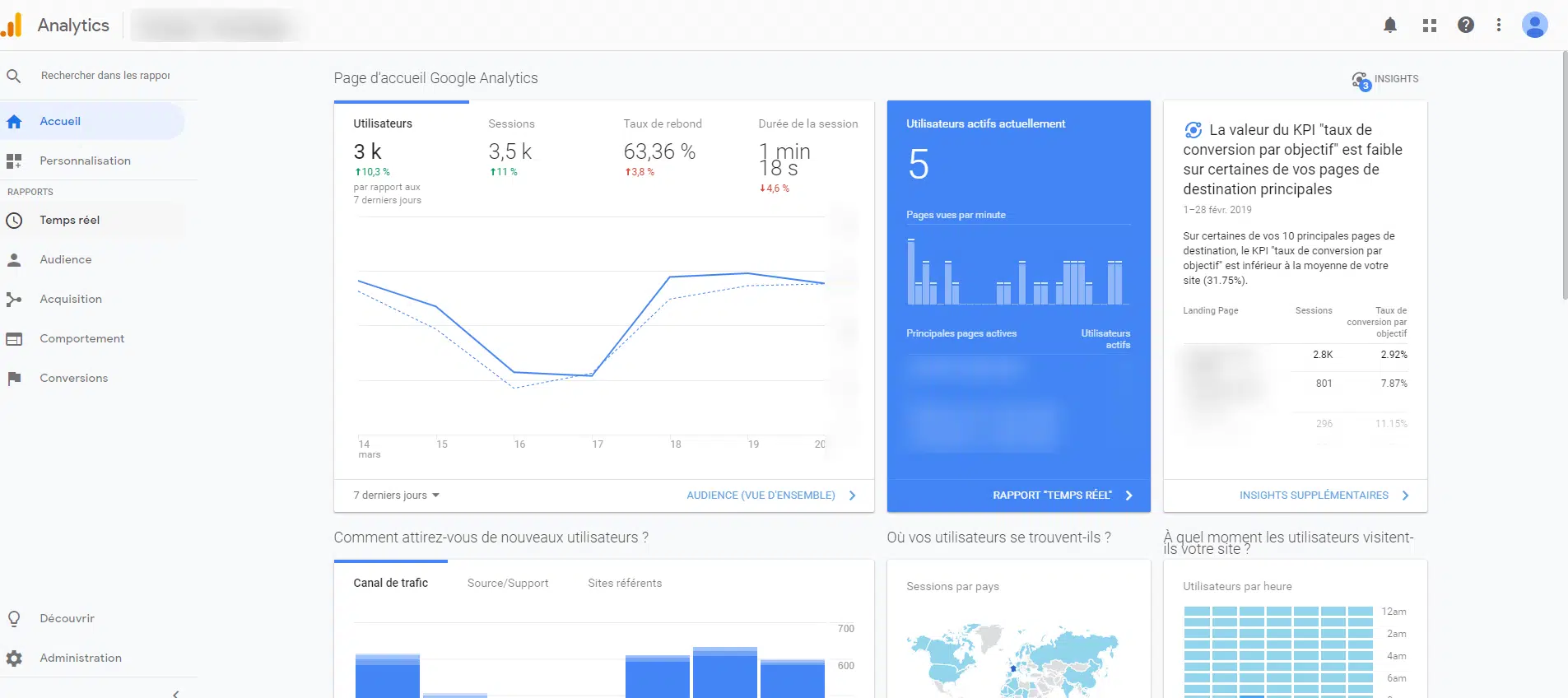Viewport: 1568px width, 698px height.
Task: Select the Sessions metric tab
Action: tap(511, 124)
